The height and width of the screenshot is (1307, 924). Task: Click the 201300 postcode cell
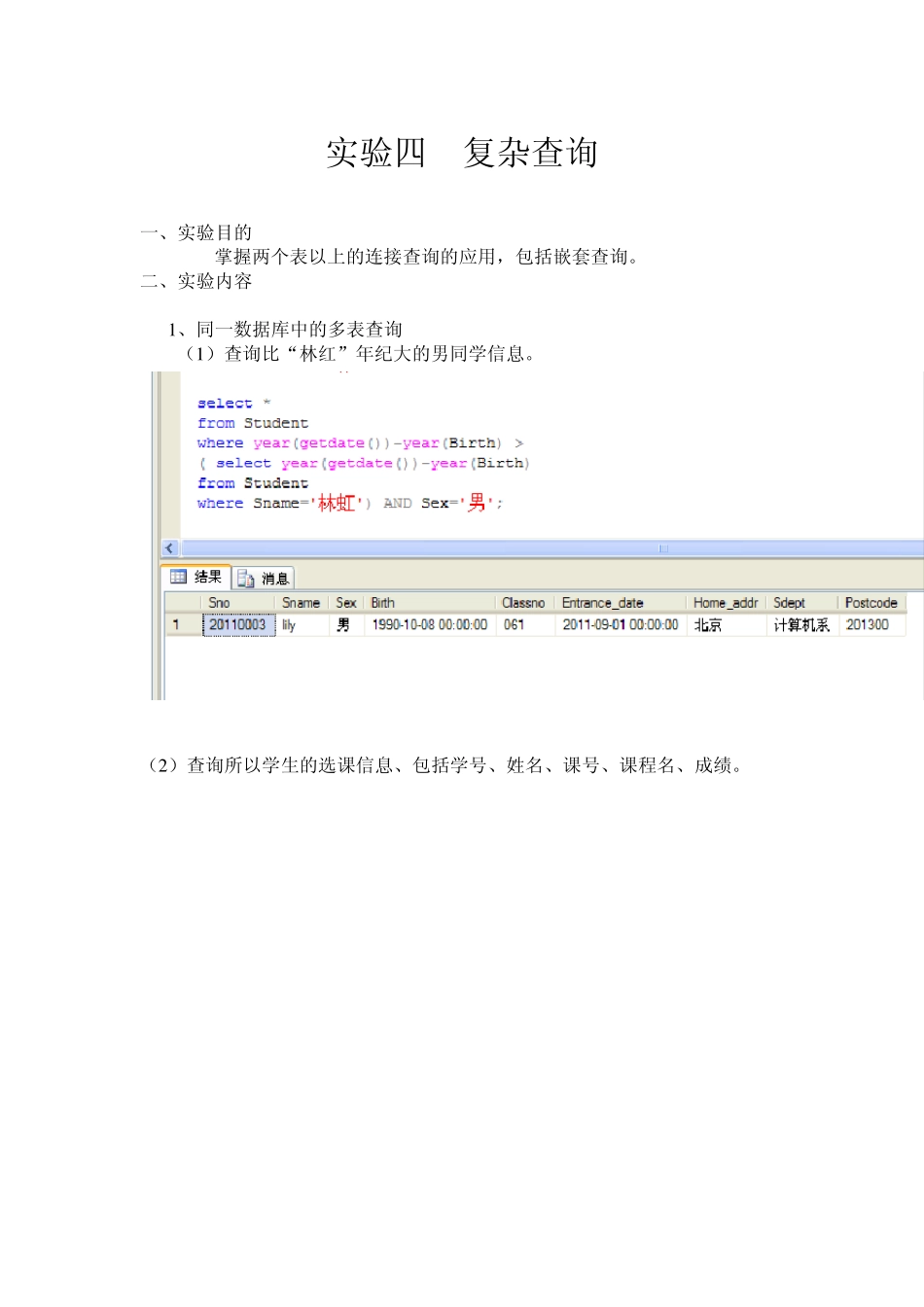pyautogui.click(x=871, y=625)
